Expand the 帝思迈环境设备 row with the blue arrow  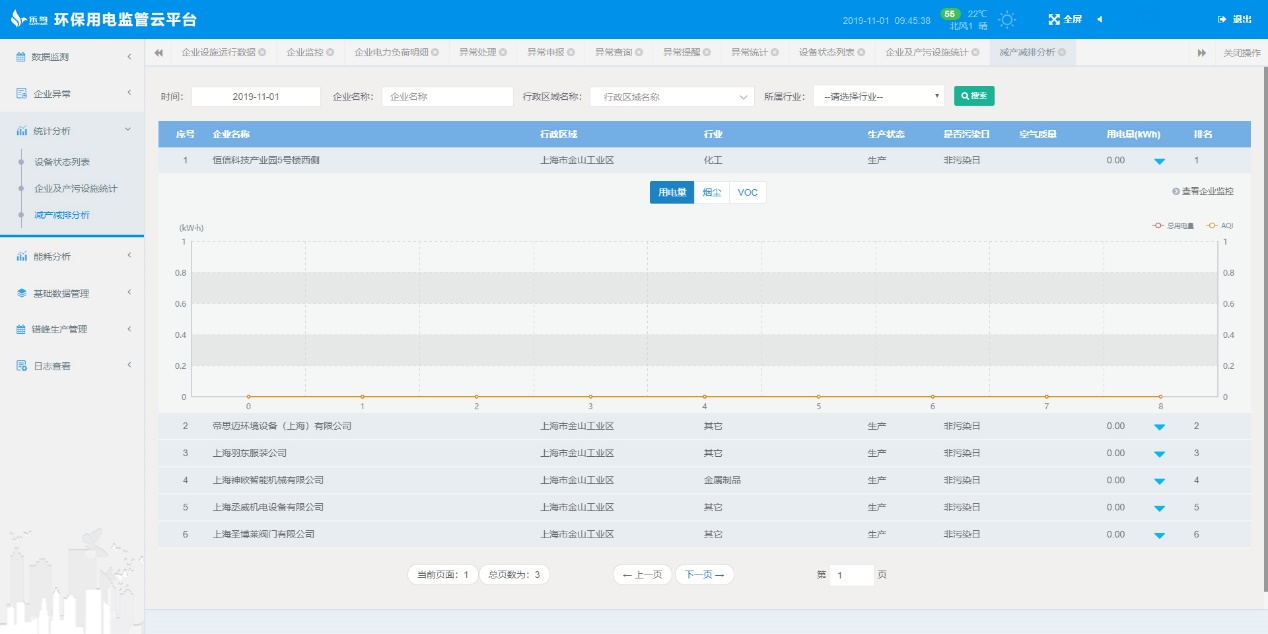1159,427
